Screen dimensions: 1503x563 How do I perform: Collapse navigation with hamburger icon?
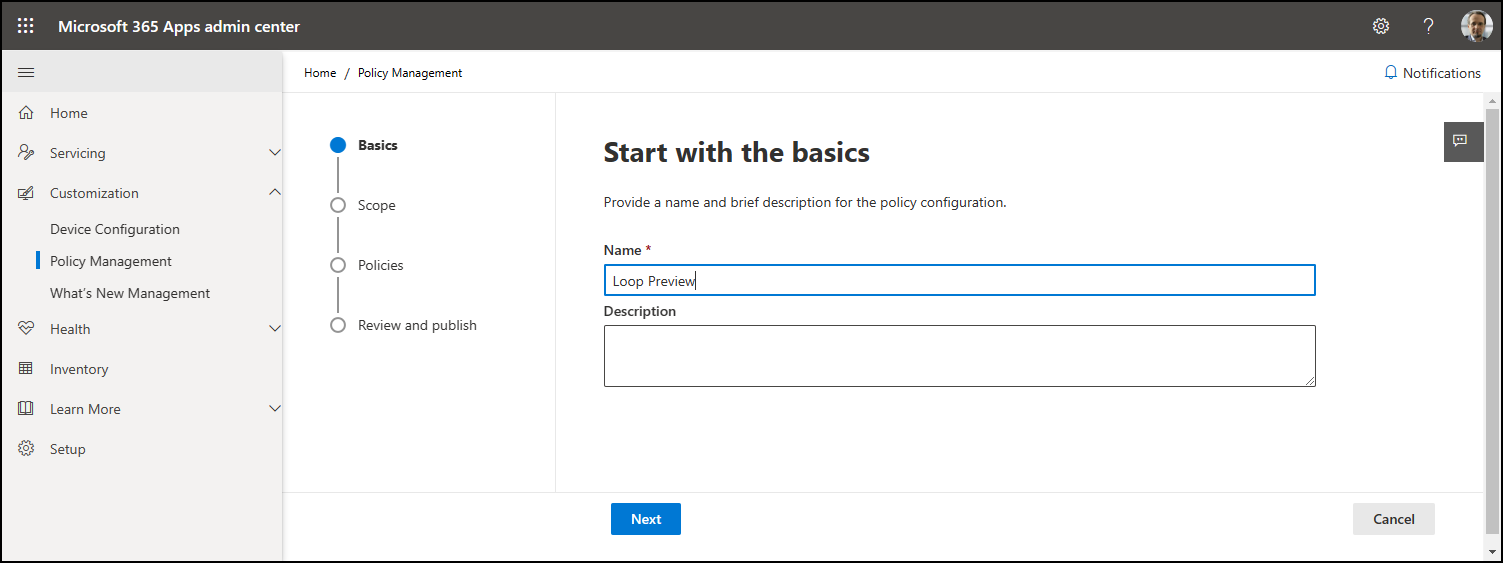click(x=26, y=72)
